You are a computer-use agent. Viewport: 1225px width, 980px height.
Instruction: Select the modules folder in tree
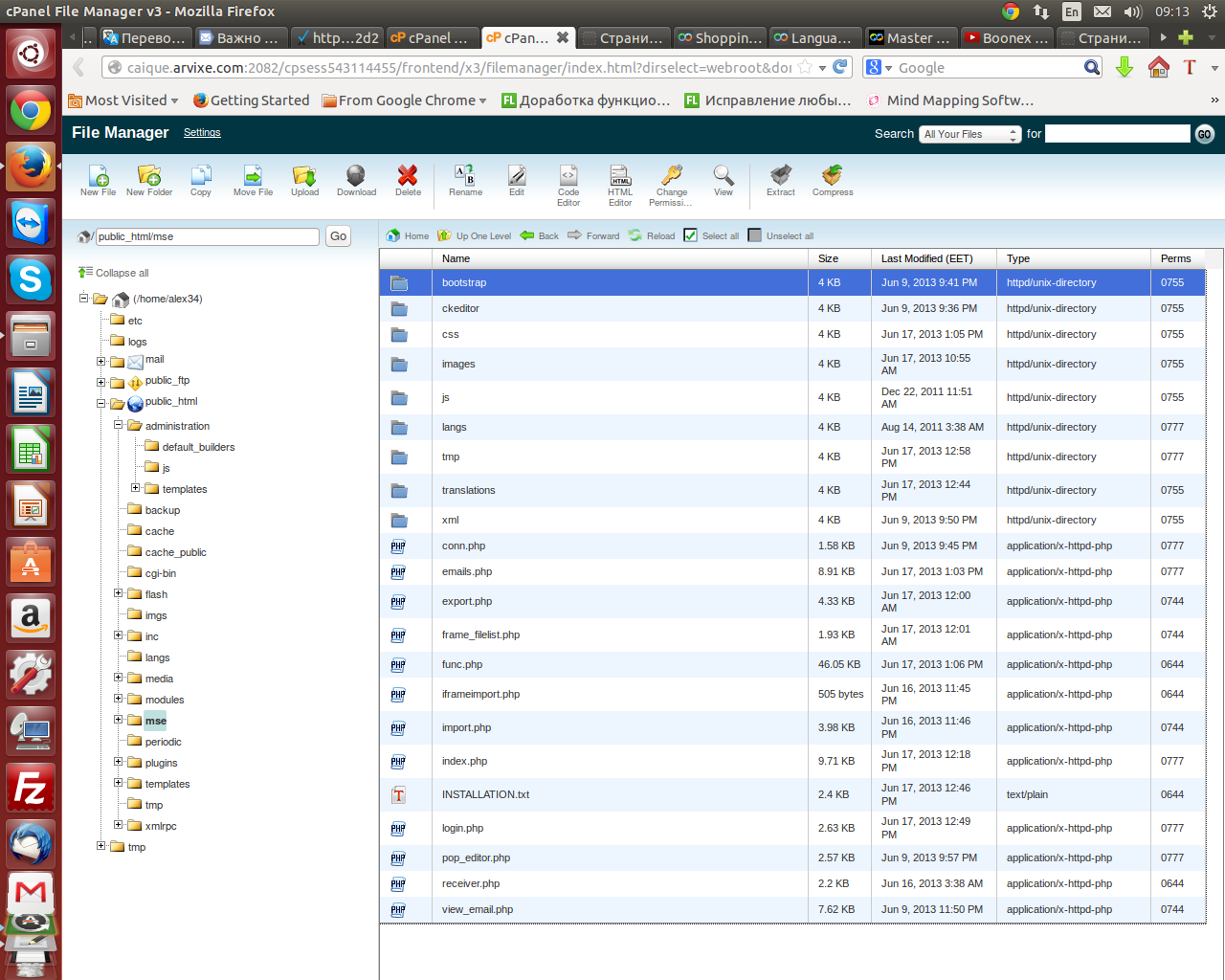pos(165,700)
